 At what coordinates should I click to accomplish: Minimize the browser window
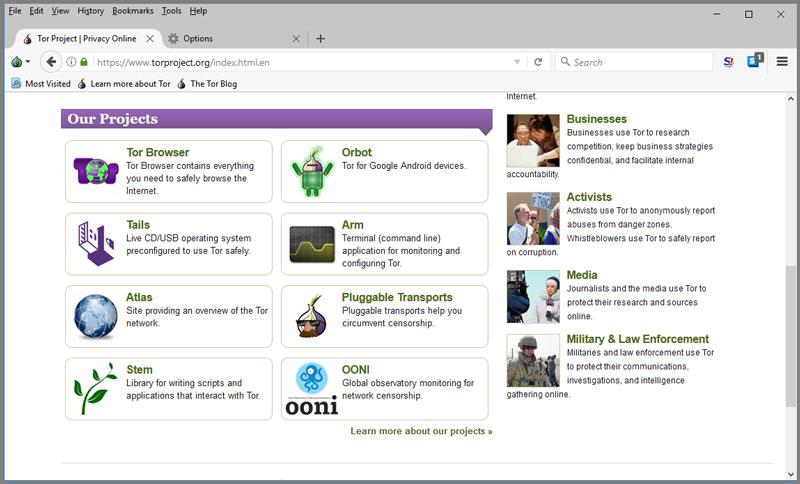(717, 14)
